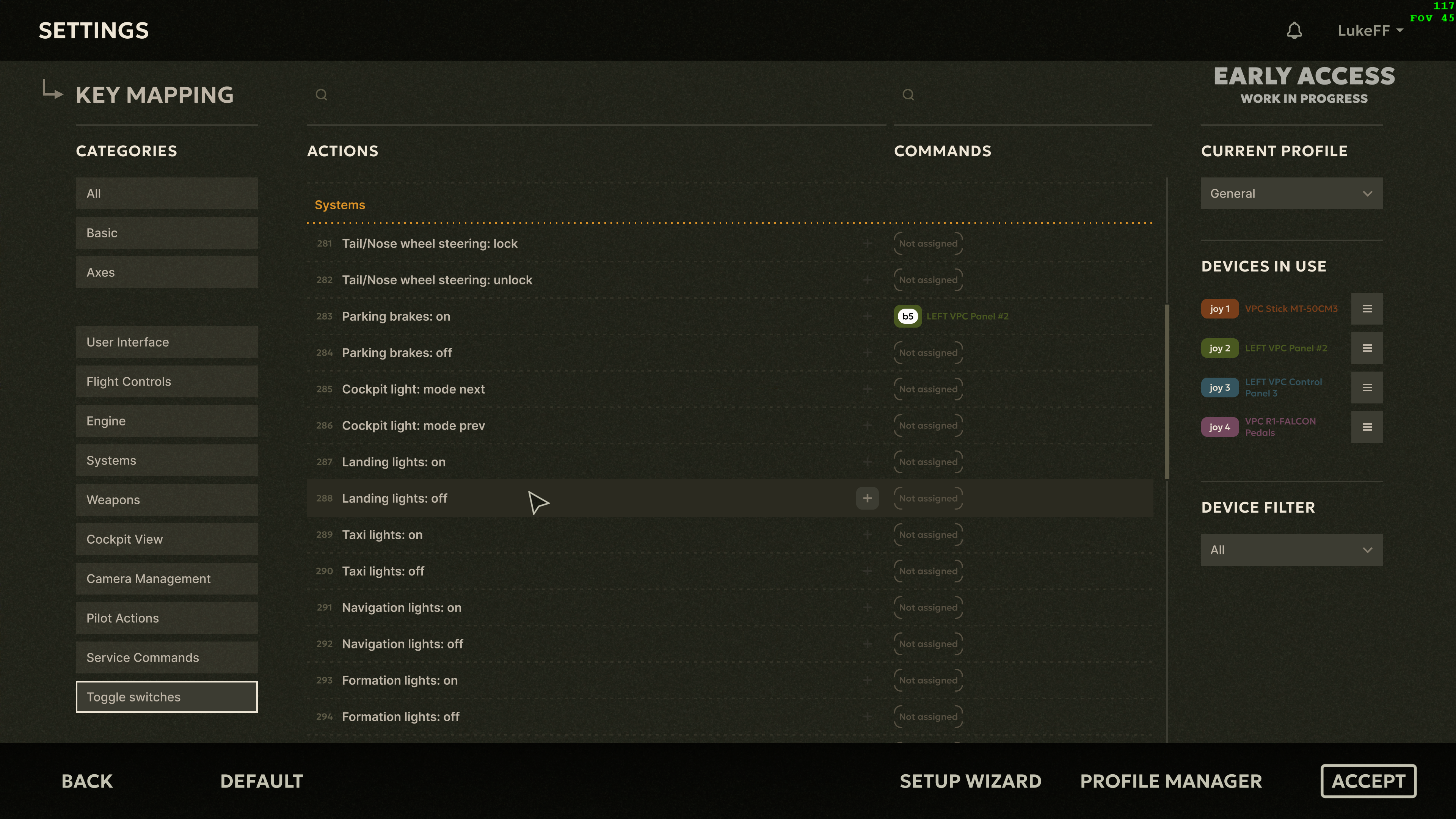Click the Systems section header
1456x819 pixels.
coord(340,205)
